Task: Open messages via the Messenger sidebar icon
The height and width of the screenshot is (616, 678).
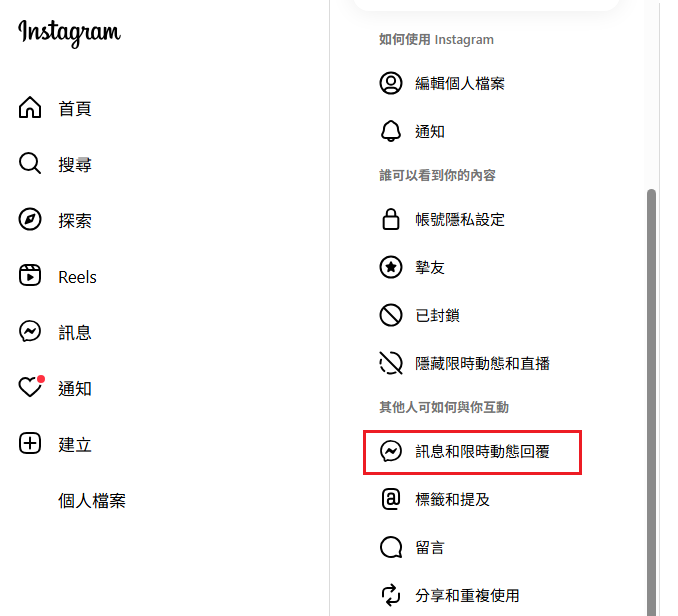Action: [x=30, y=332]
